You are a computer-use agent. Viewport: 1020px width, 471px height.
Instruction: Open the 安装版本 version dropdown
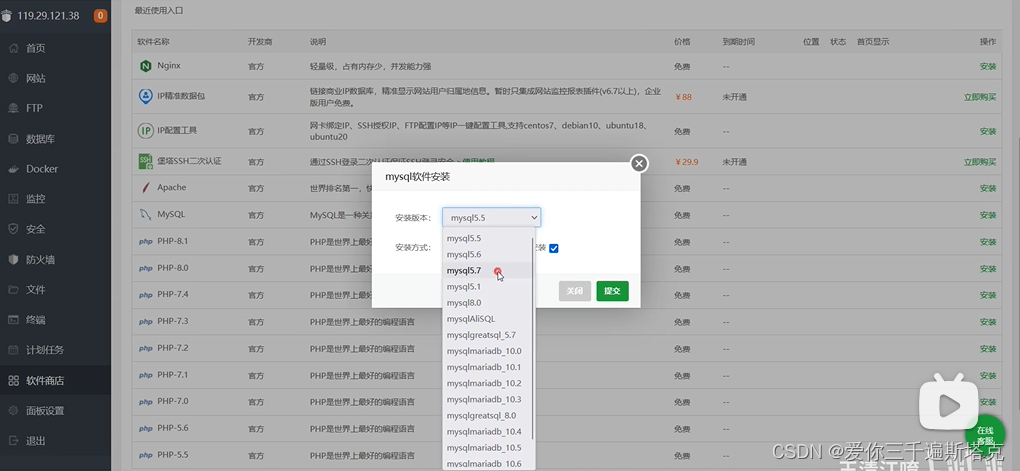492,217
